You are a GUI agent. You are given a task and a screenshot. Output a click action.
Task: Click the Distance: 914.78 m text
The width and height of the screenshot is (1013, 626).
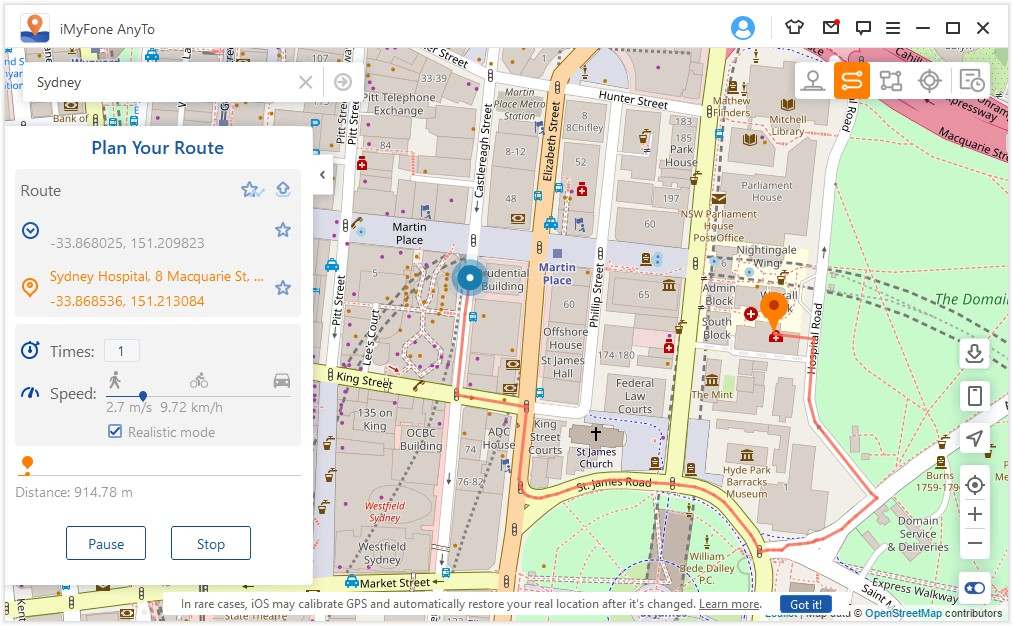(x=74, y=492)
